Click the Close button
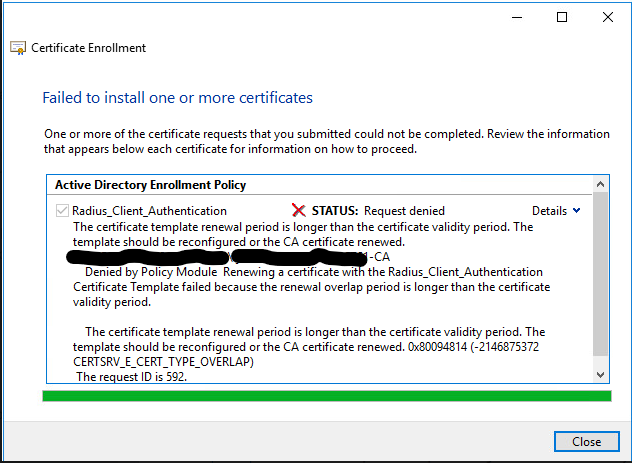This screenshot has width=632, height=463. pyautogui.click(x=586, y=442)
